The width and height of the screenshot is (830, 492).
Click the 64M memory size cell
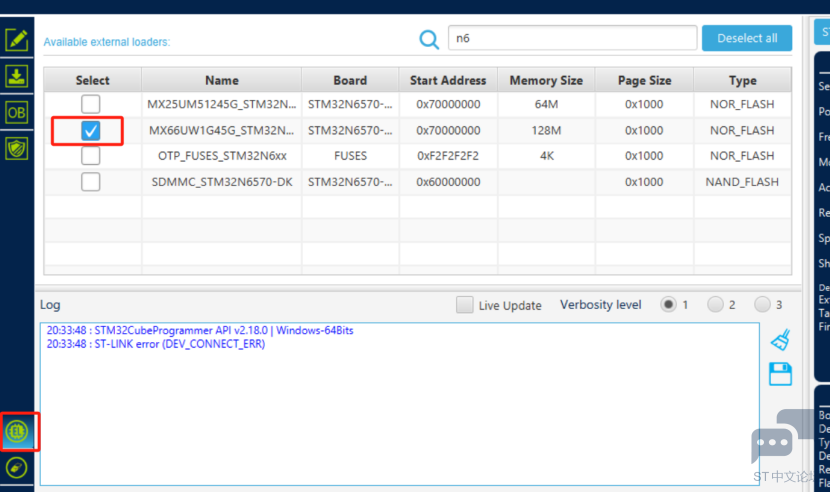pos(546,104)
